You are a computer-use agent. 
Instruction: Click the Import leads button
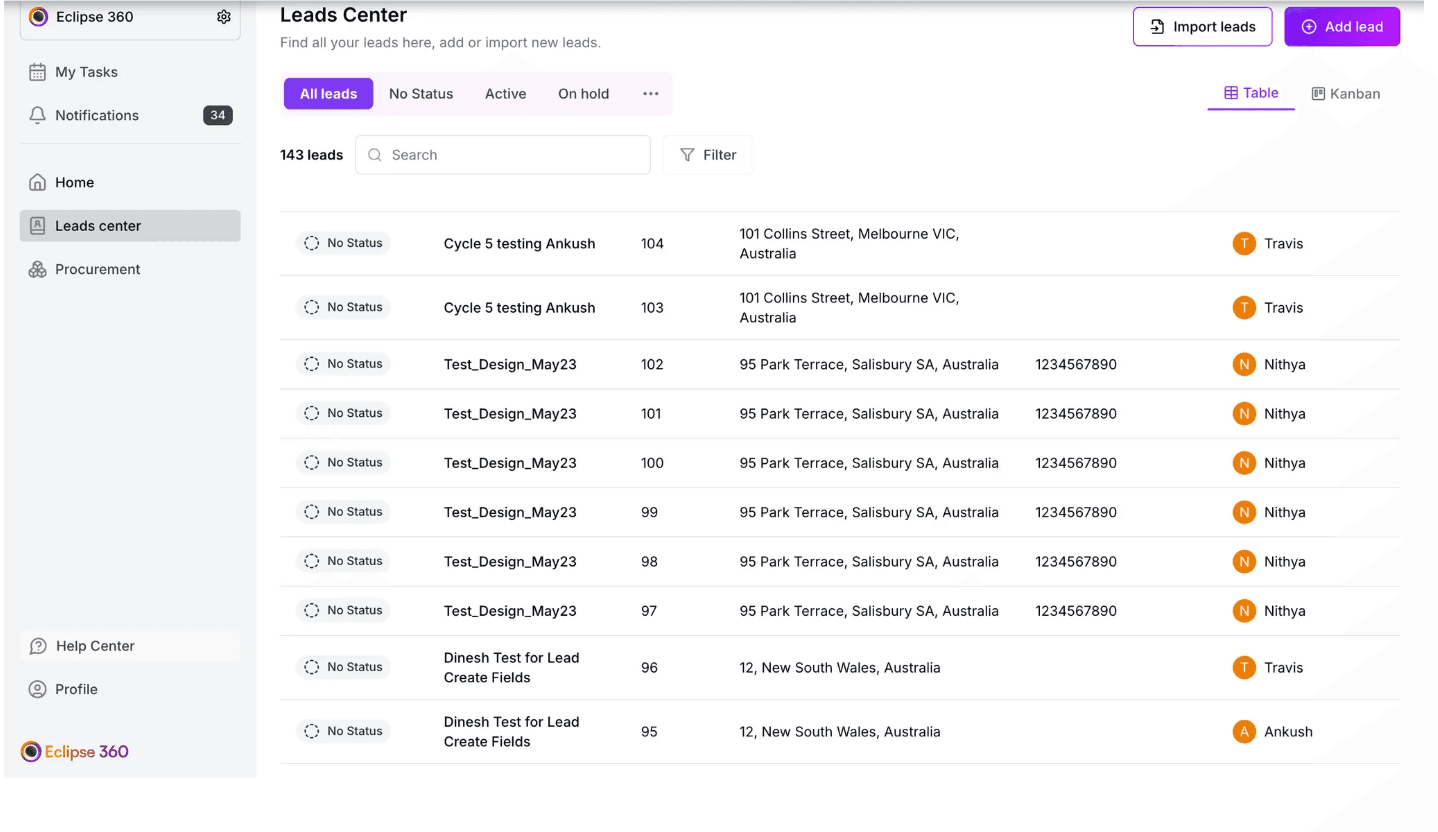1202,27
